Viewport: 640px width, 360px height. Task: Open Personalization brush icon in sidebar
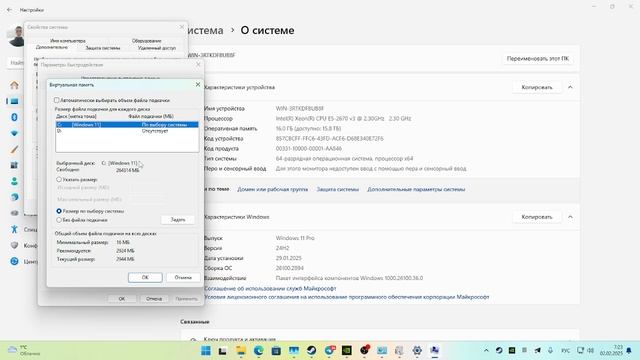14,149
